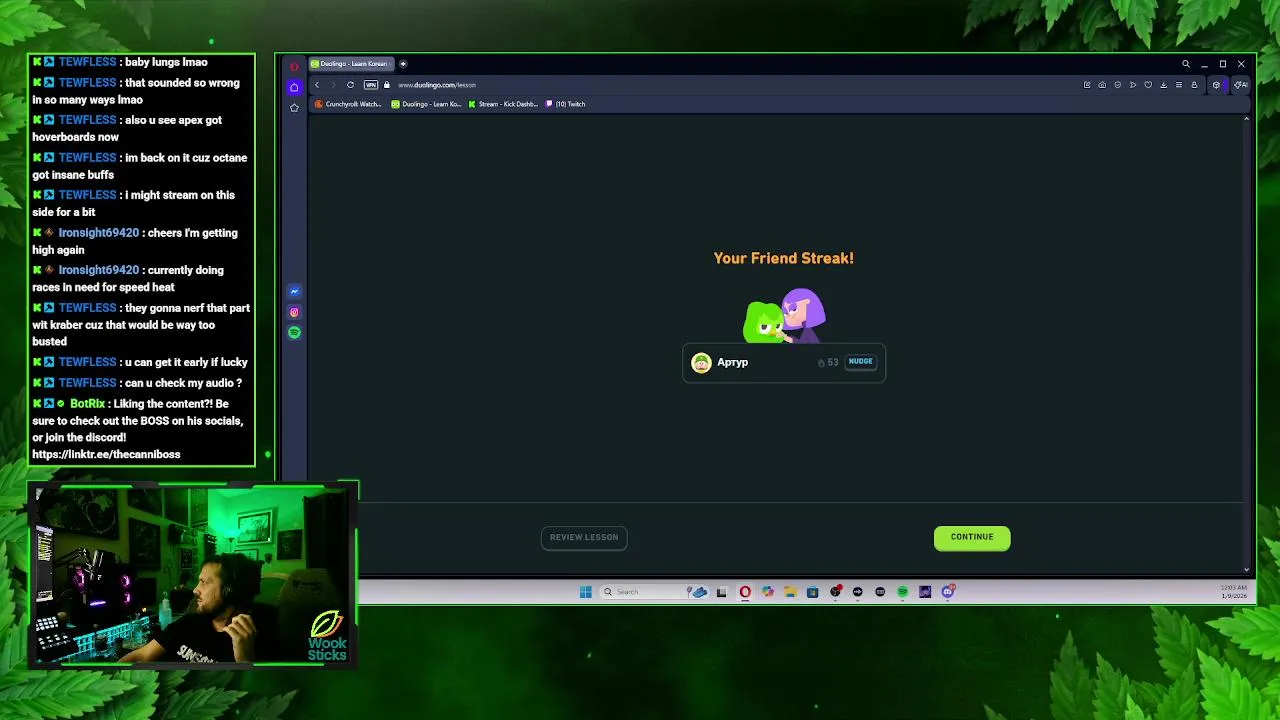Open the AI assistant toolbar icon
1280x720 pixels.
[1240, 85]
